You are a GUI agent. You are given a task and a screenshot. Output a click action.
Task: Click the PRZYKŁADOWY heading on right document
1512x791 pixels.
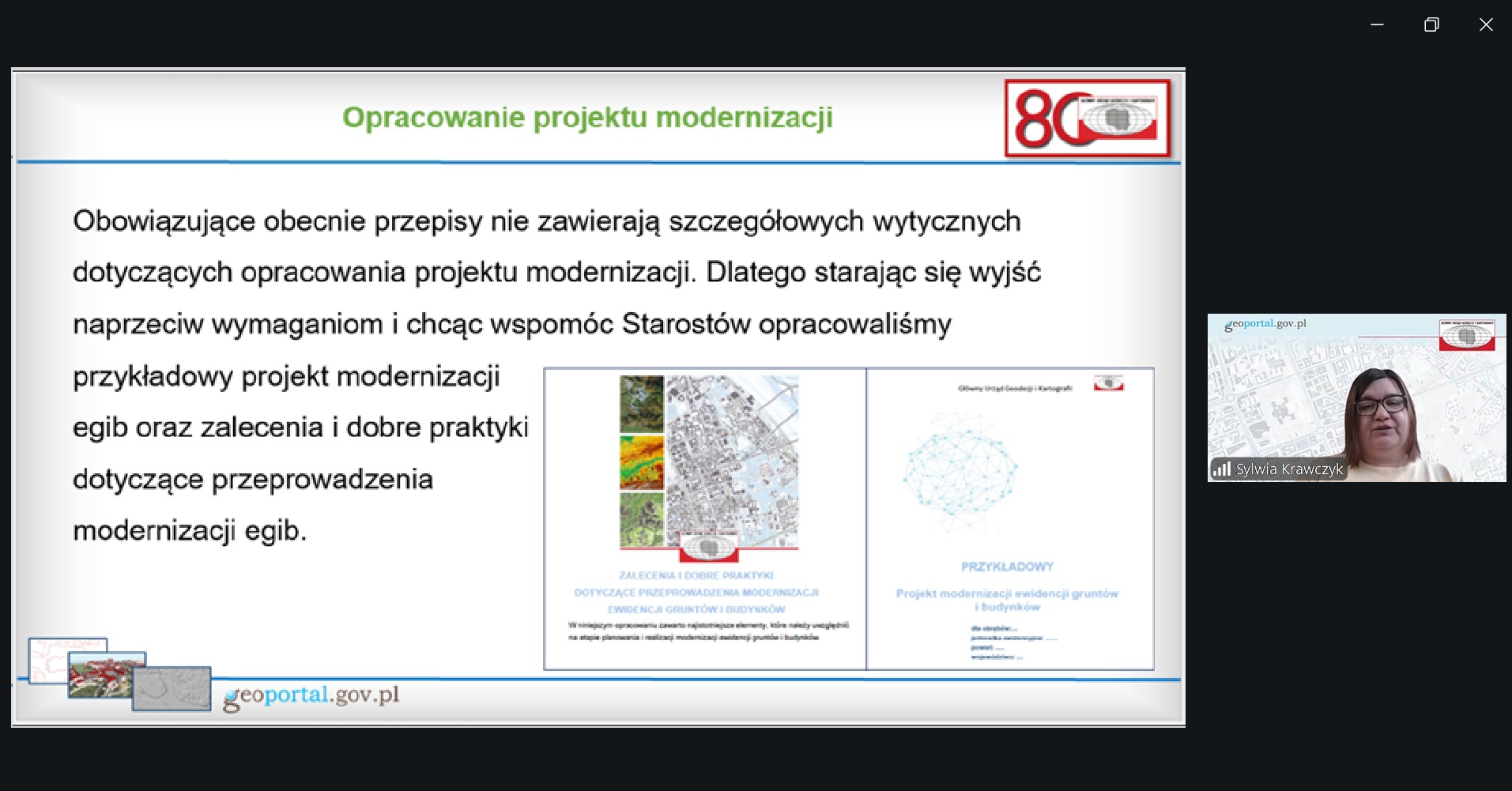pyautogui.click(x=1007, y=567)
